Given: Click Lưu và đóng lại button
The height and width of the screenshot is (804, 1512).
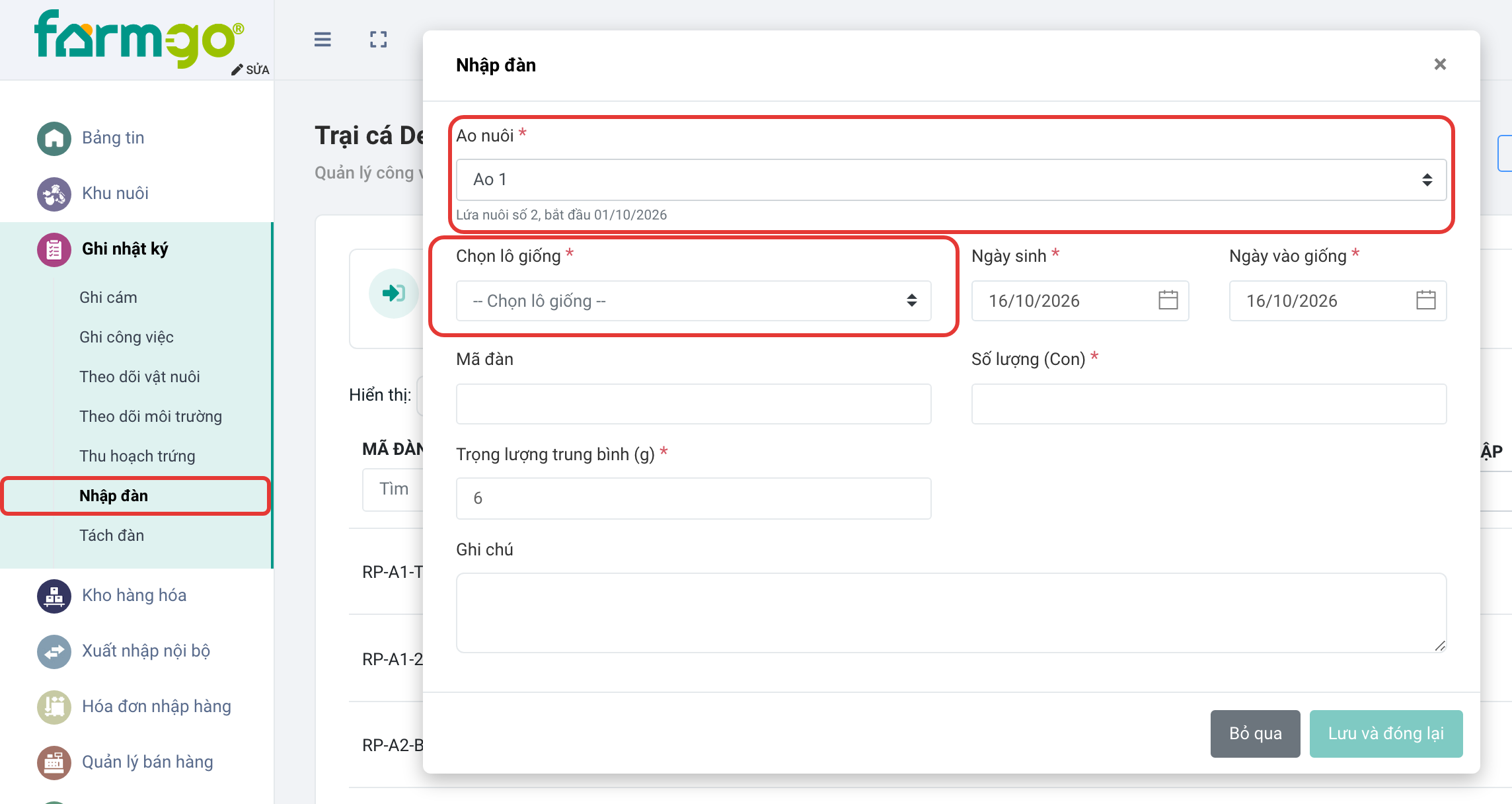Looking at the screenshot, I should click(x=1386, y=733).
